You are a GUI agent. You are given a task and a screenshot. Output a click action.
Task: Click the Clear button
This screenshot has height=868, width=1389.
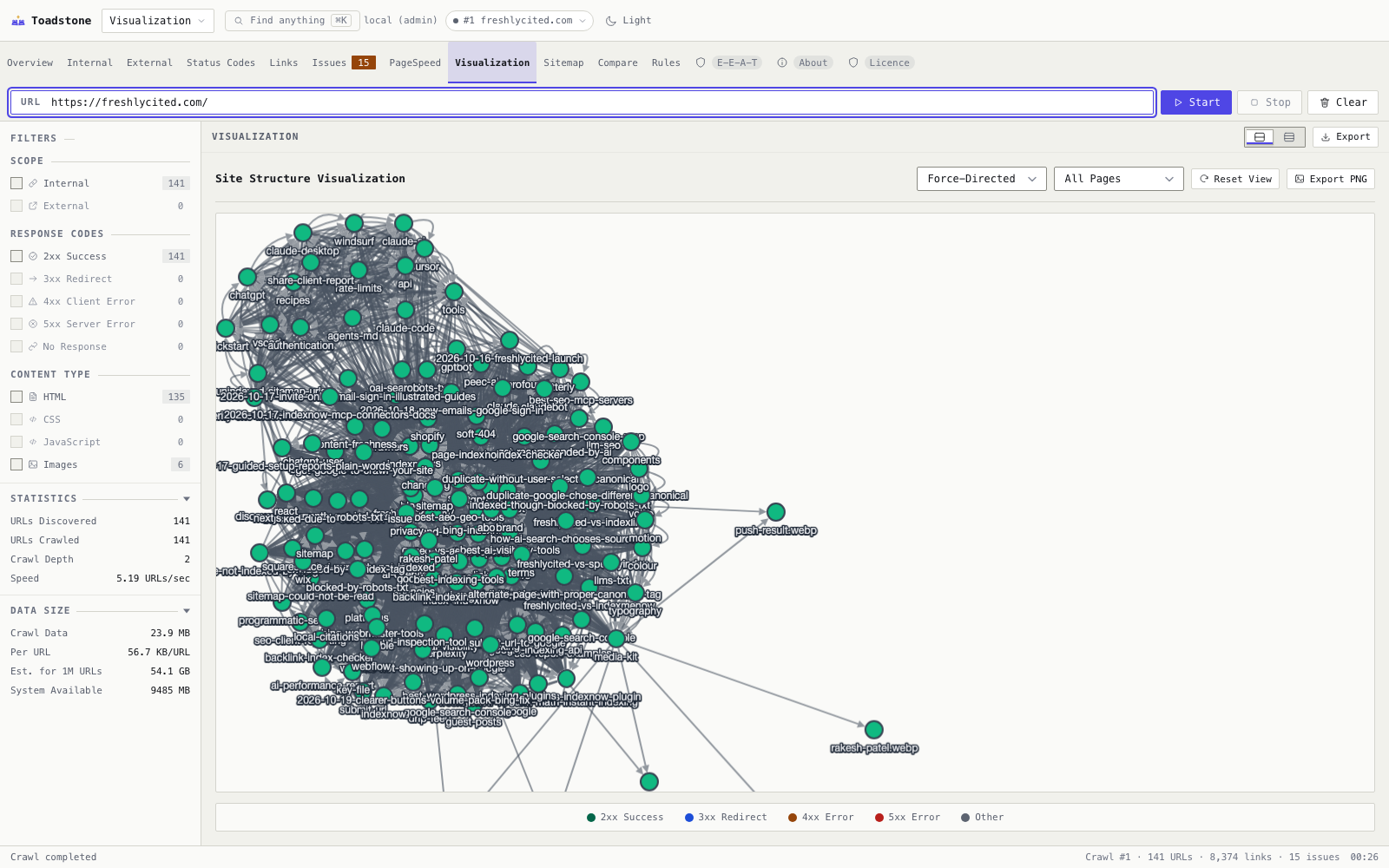(x=1343, y=102)
